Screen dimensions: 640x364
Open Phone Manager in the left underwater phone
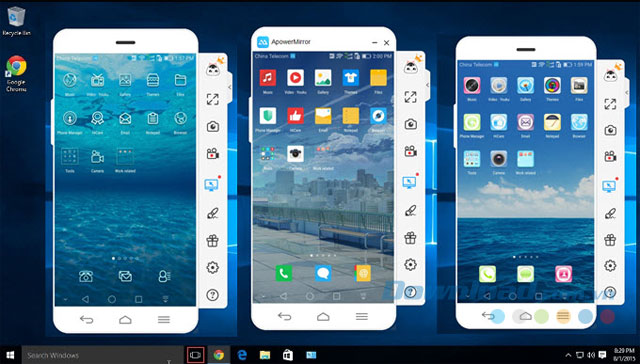click(x=70, y=118)
